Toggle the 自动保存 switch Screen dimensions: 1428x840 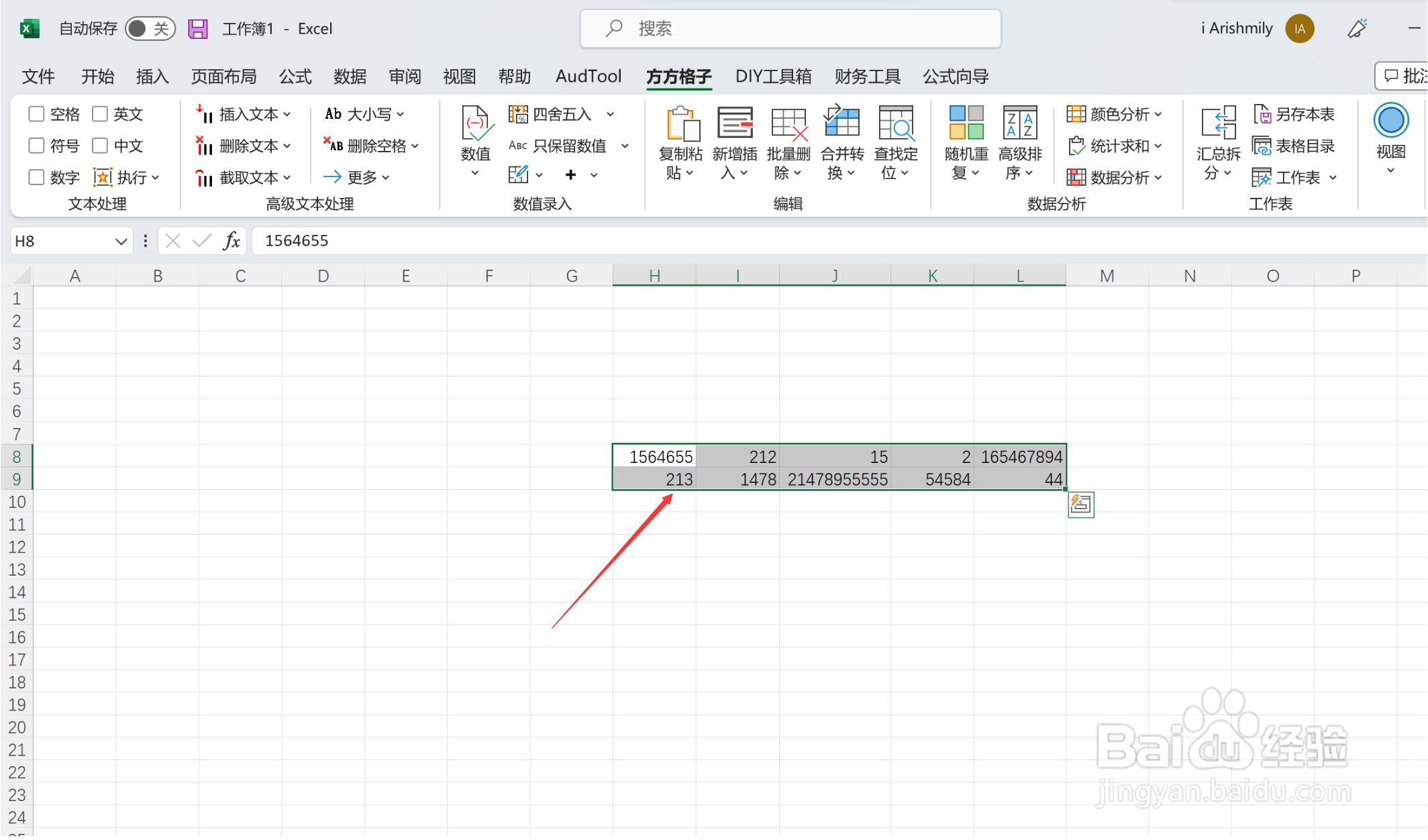coord(149,28)
